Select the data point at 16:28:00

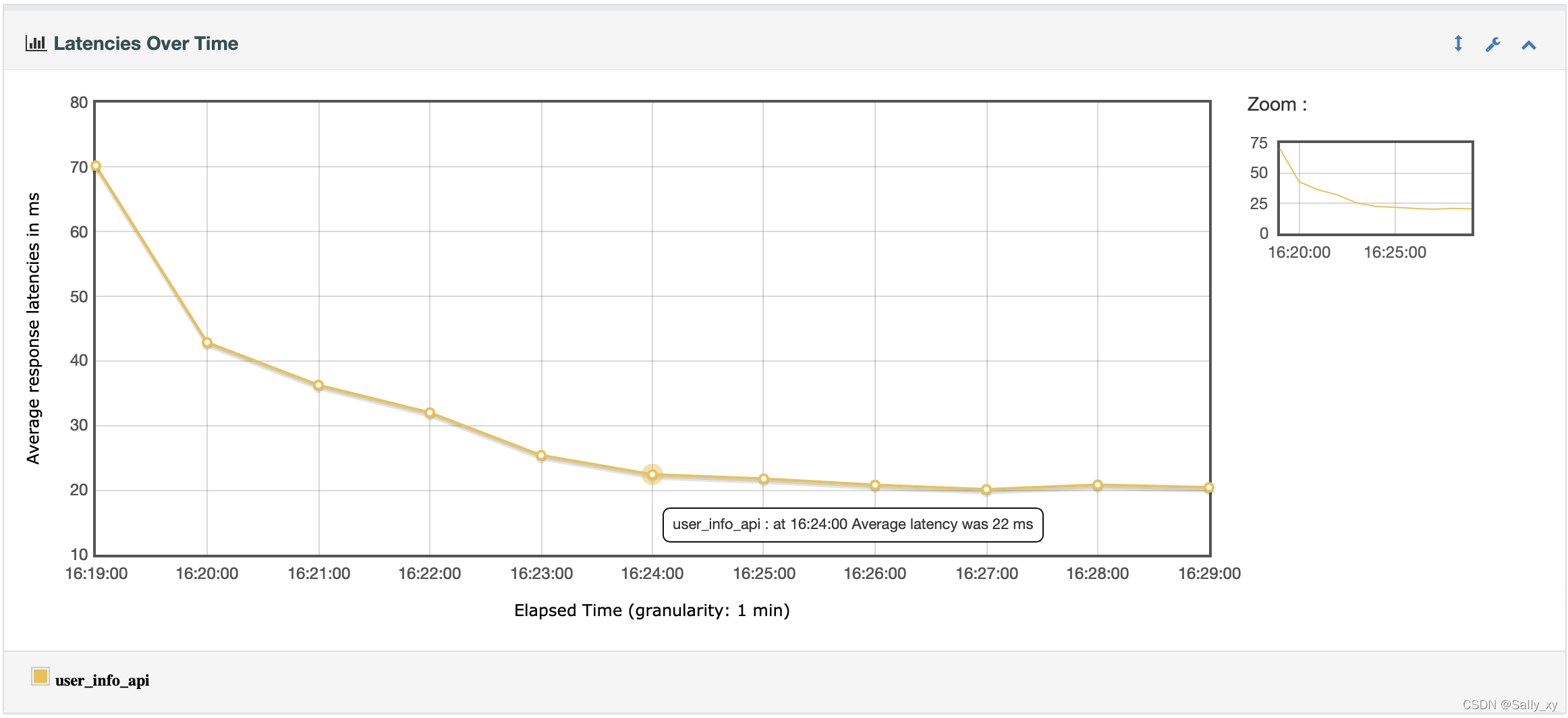click(1098, 485)
